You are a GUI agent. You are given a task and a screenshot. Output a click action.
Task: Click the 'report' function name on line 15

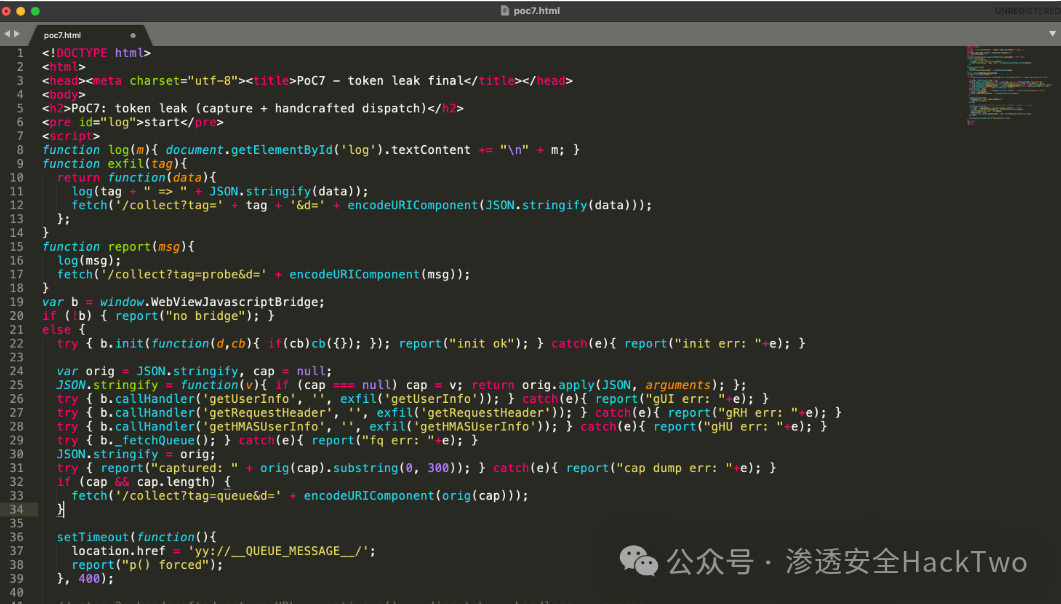129,247
